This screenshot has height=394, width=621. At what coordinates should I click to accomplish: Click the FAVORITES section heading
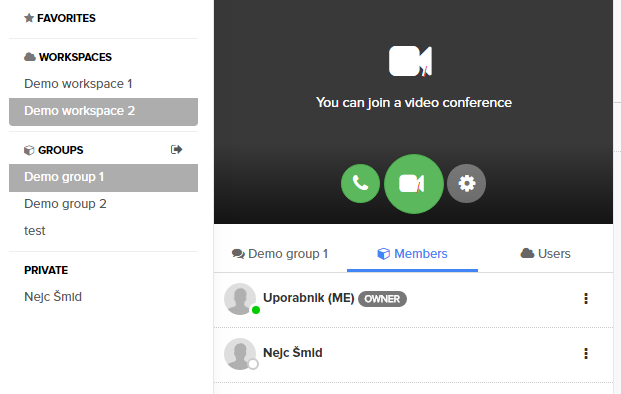tap(66, 18)
